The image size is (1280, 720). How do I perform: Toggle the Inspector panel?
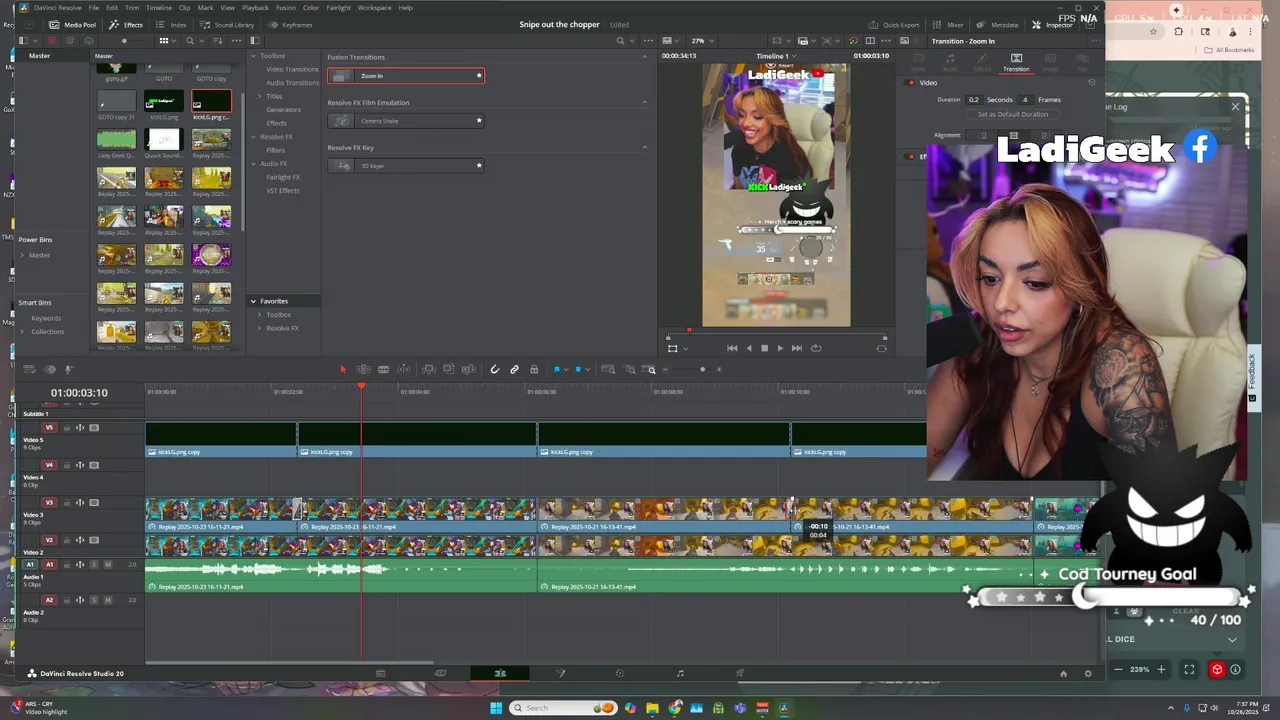coord(1052,24)
